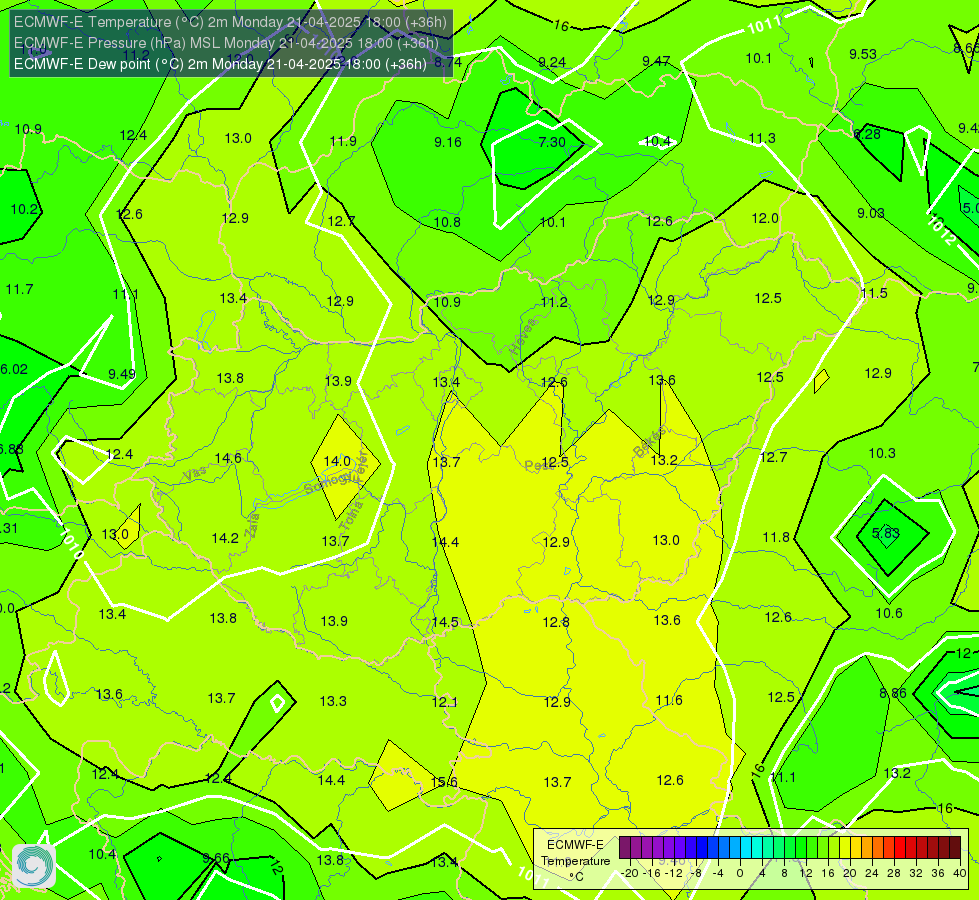Click the 10.2 value on the map
The width and height of the screenshot is (979, 900).
tap(24, 209)
